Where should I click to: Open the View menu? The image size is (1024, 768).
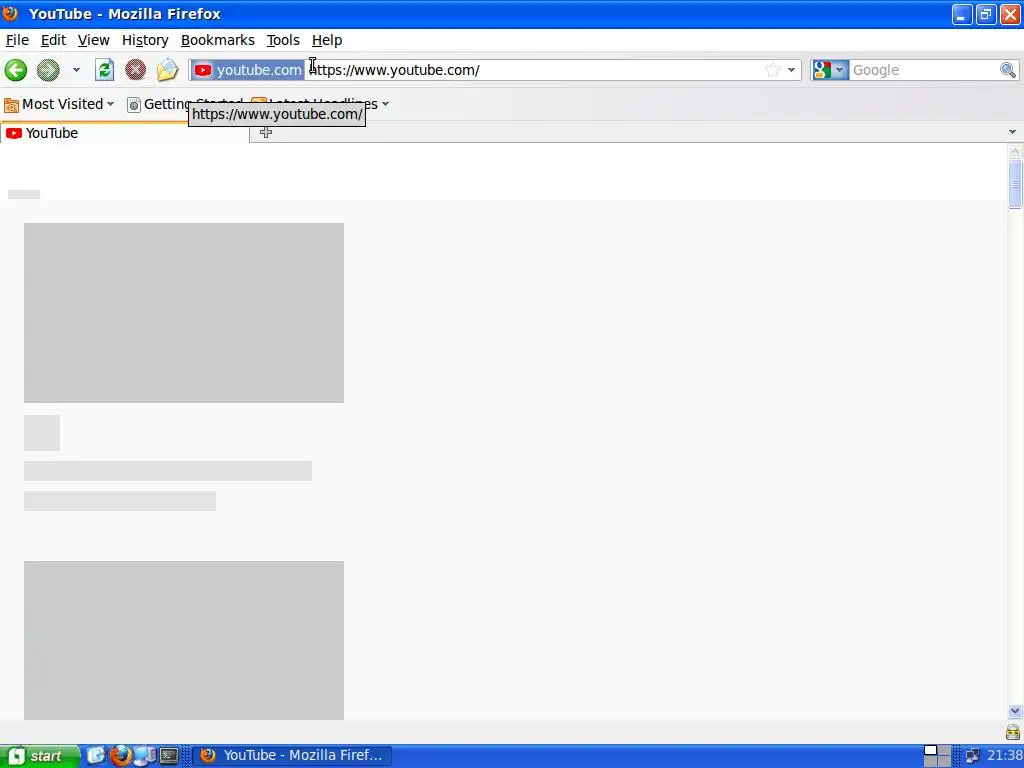(x=93, y=40)
